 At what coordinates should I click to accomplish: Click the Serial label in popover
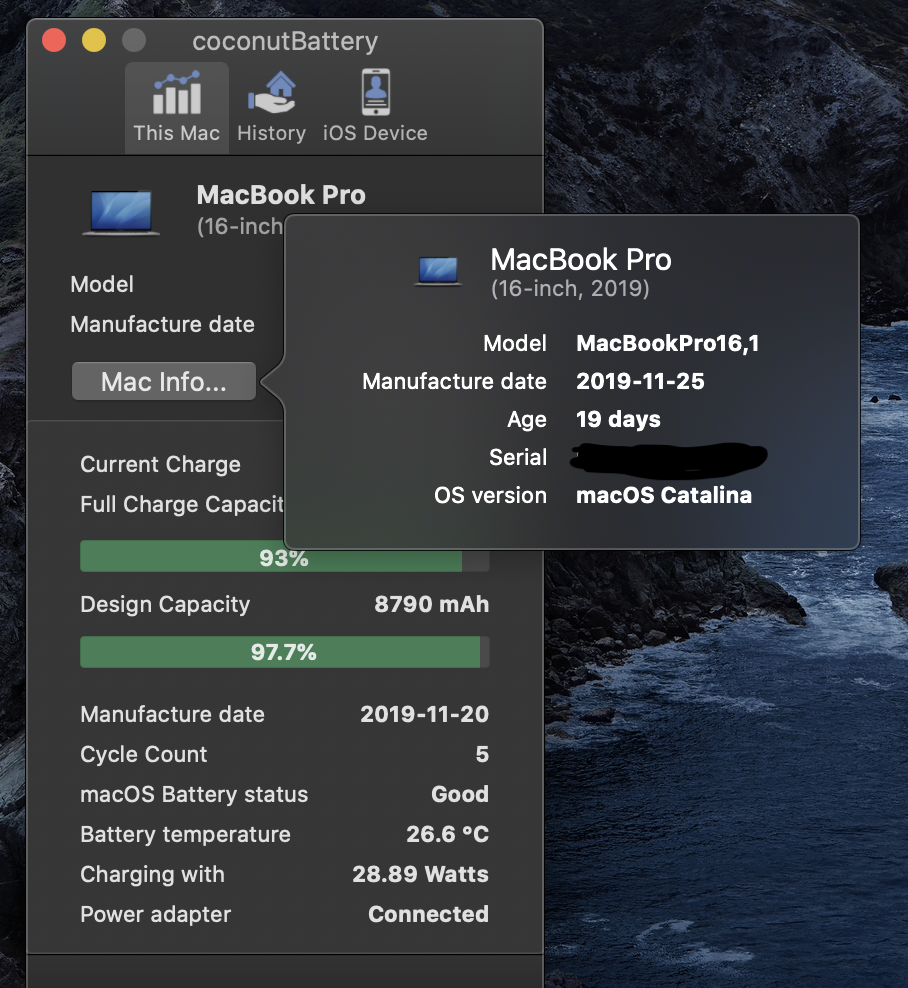tap(518, 457)
